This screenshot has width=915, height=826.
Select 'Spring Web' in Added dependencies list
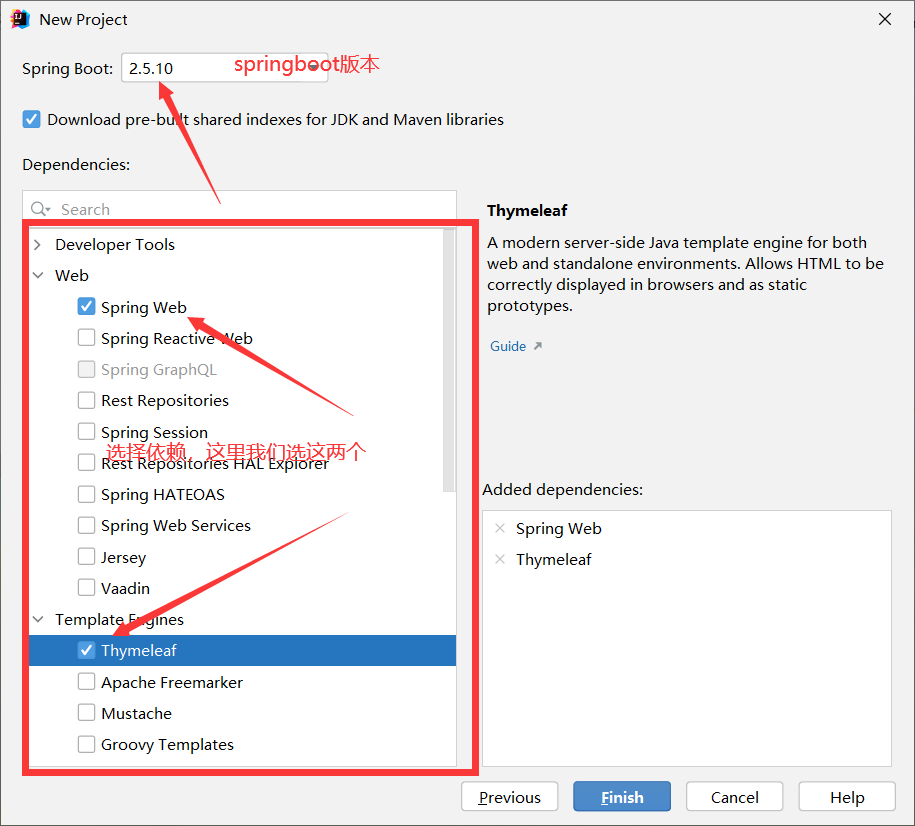click(558, 528)
